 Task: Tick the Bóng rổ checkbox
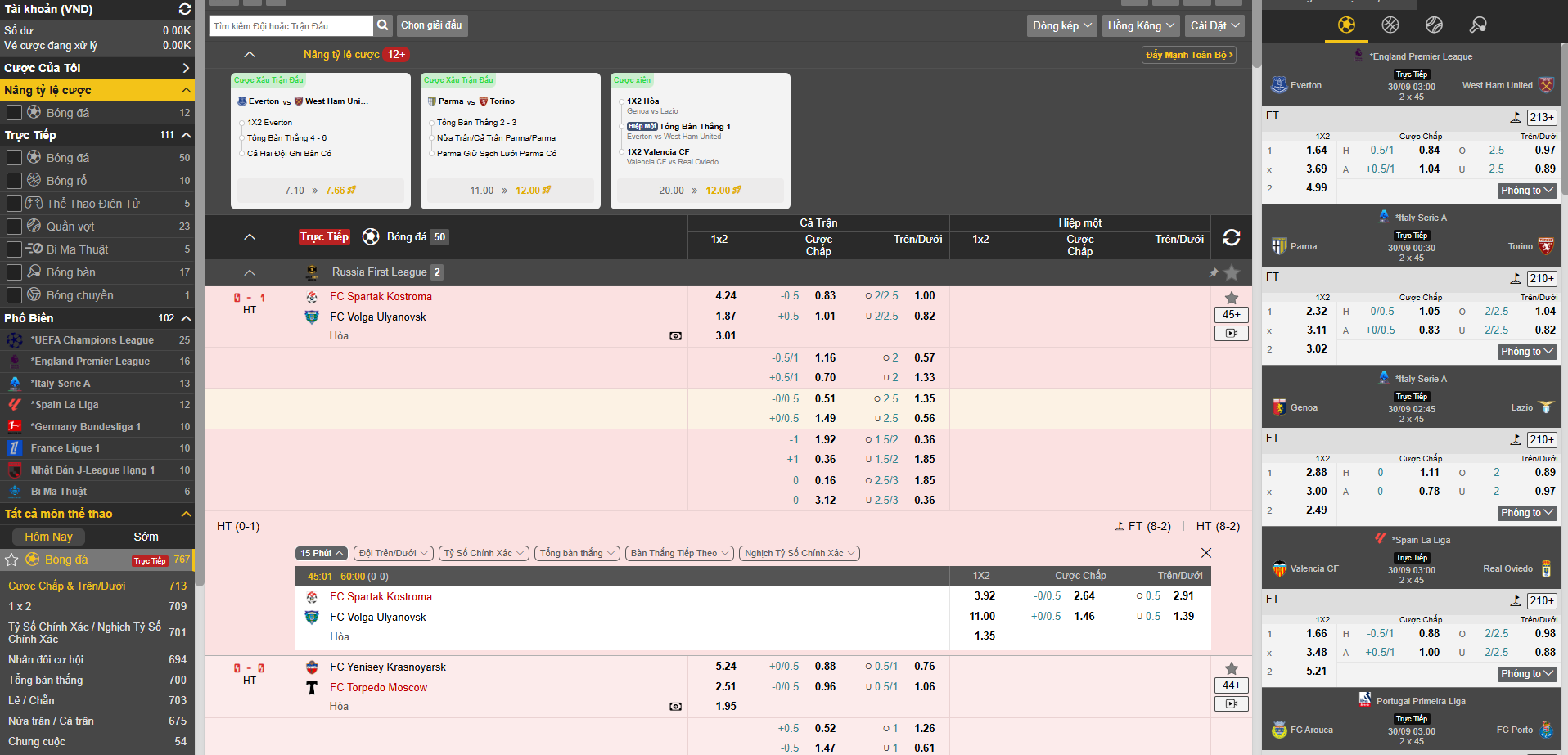point(14,181)
